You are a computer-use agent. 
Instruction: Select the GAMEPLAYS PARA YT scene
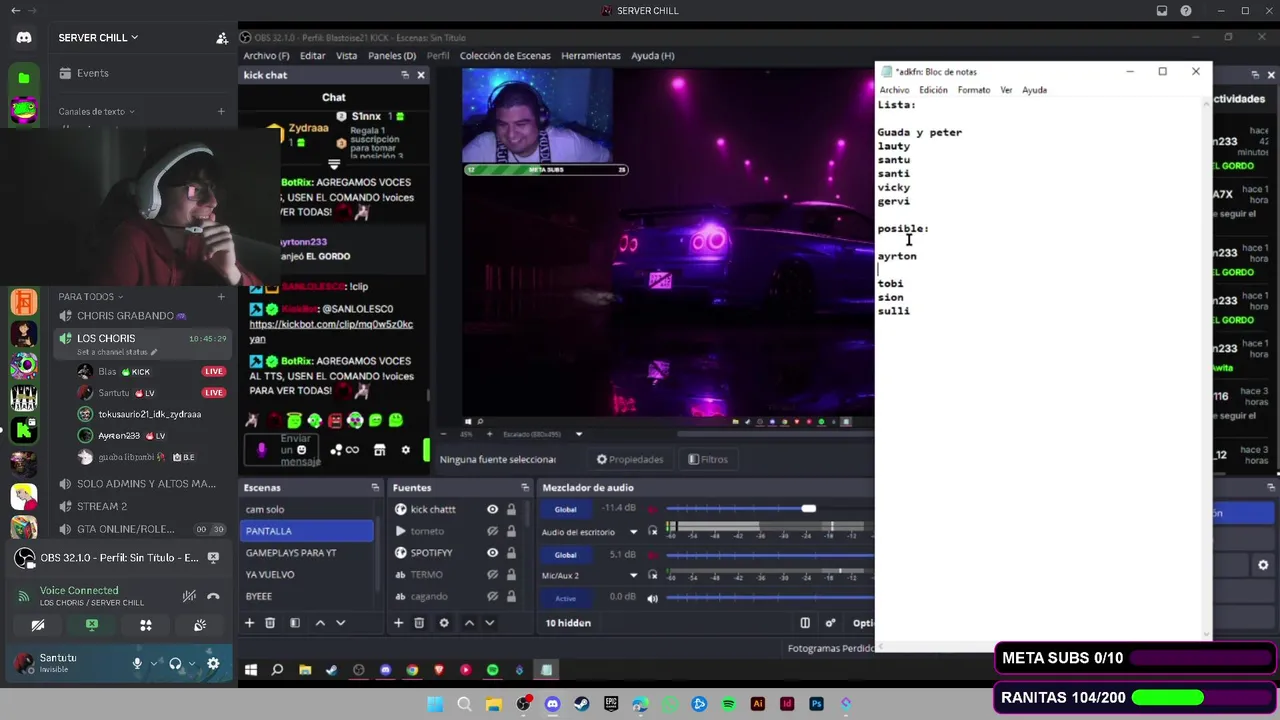[307, 553]
